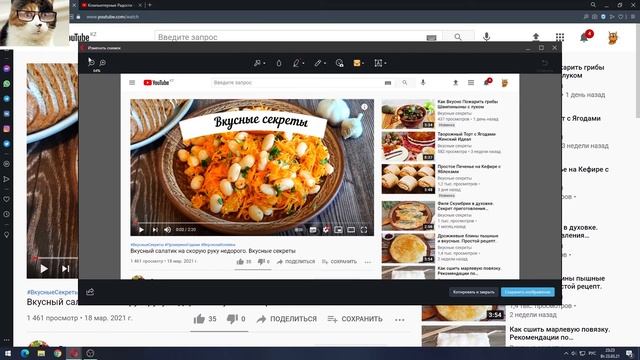Open more actions dots under video
The height and width of the screenshot is (360, 640).
(400, 320)
